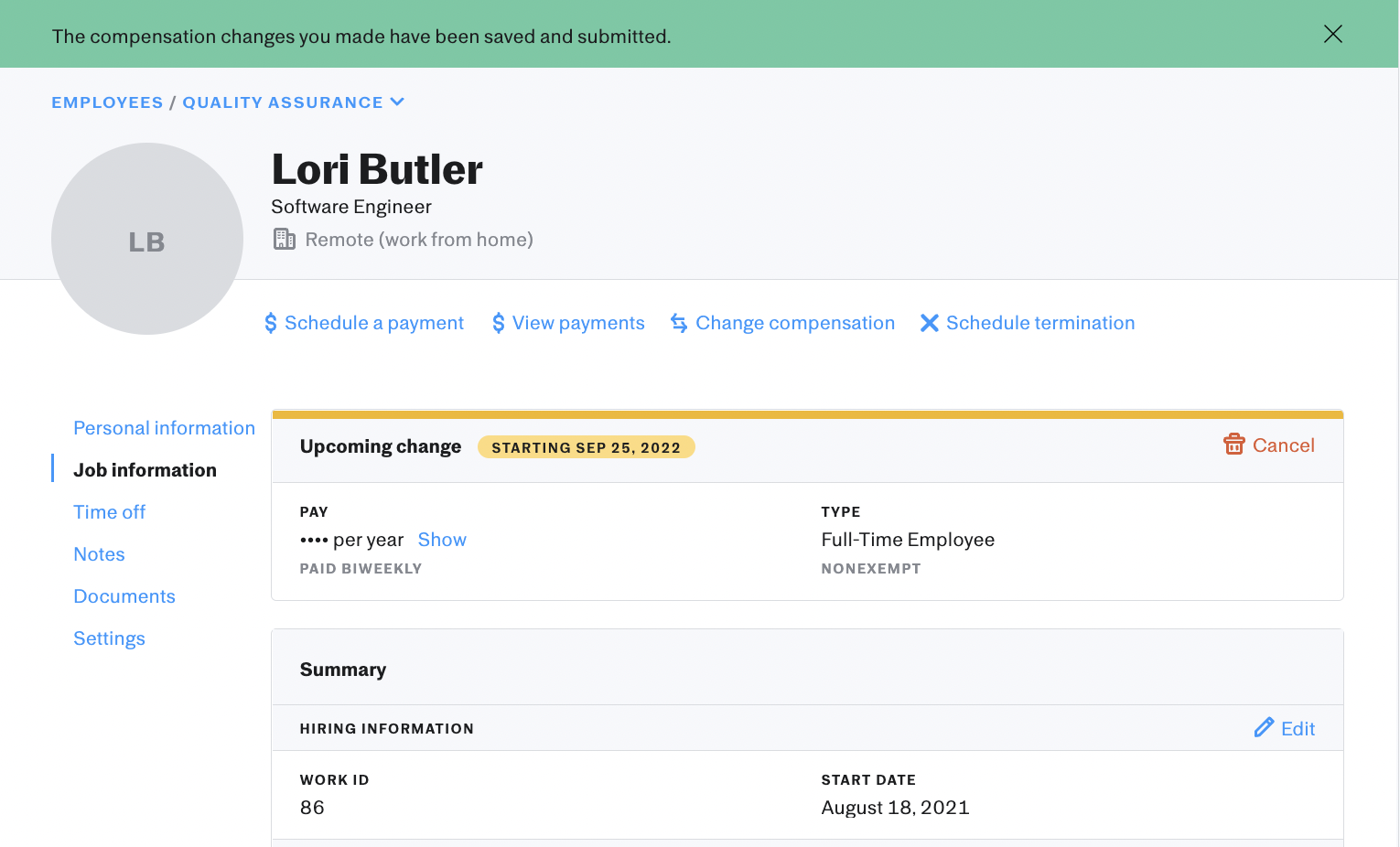Cancel the upcoming compensation change
This screenshot has width=1400, height=847.
1283,445
